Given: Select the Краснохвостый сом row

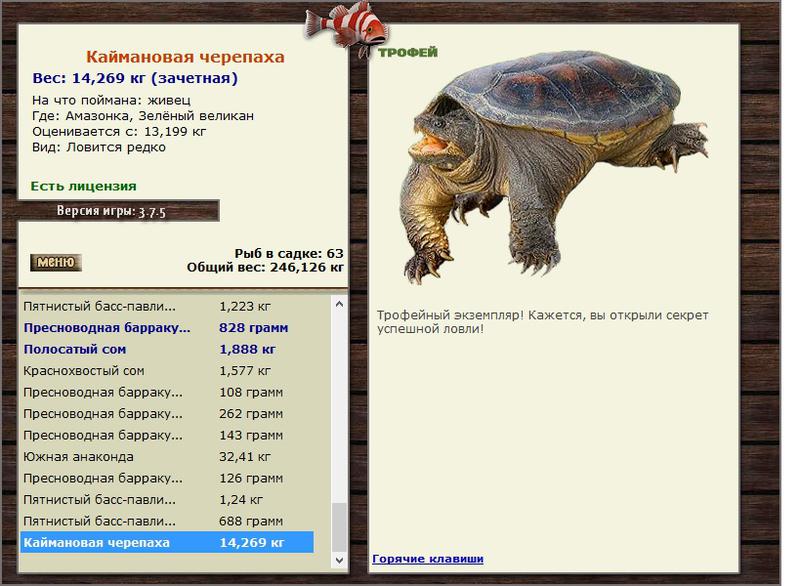Looking at the screenshot, I should pyautogui.click(x=167, y=371).
